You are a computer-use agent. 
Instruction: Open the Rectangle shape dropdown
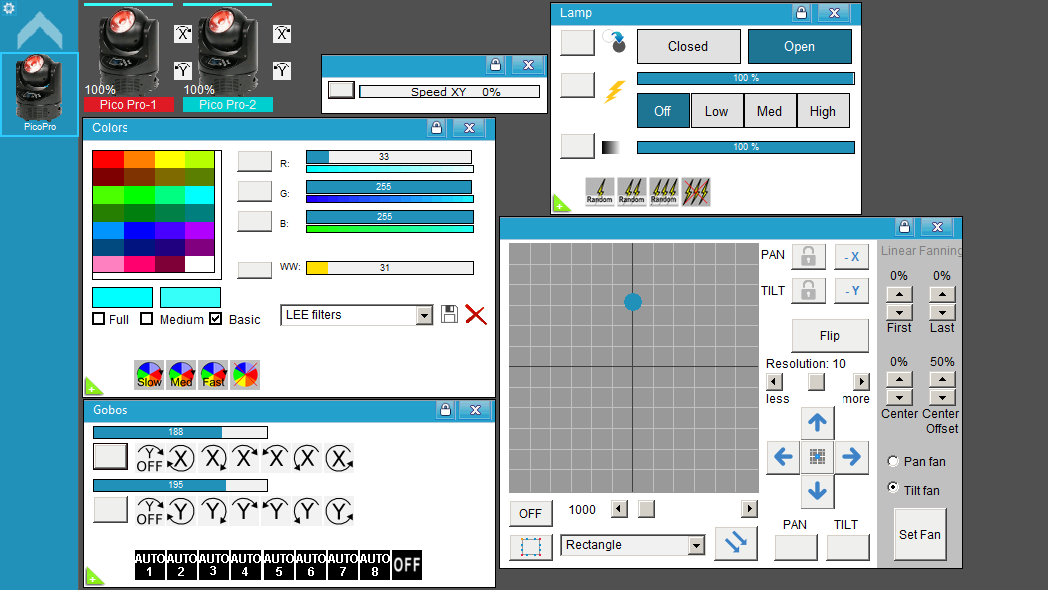pyautogui.click(x=696, y=545)
